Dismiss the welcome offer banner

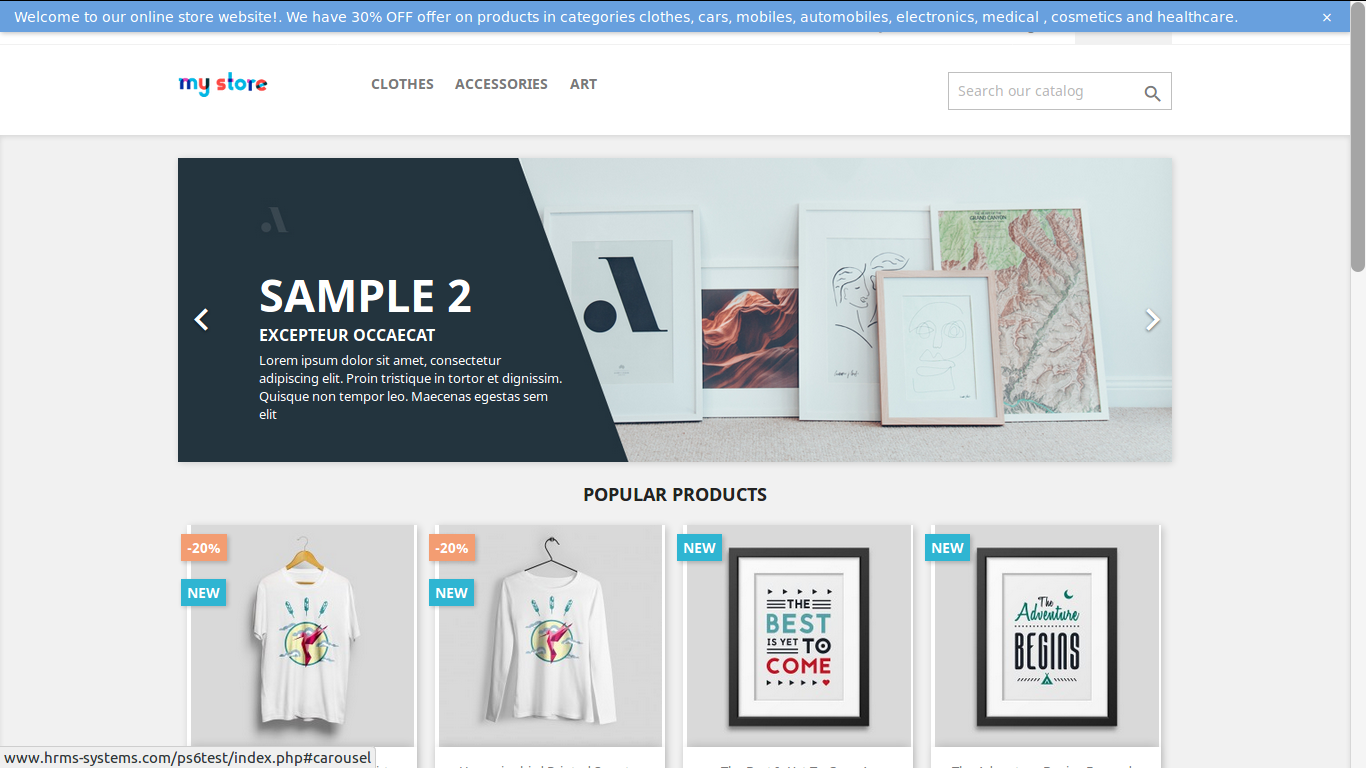tap(1327, 17)
